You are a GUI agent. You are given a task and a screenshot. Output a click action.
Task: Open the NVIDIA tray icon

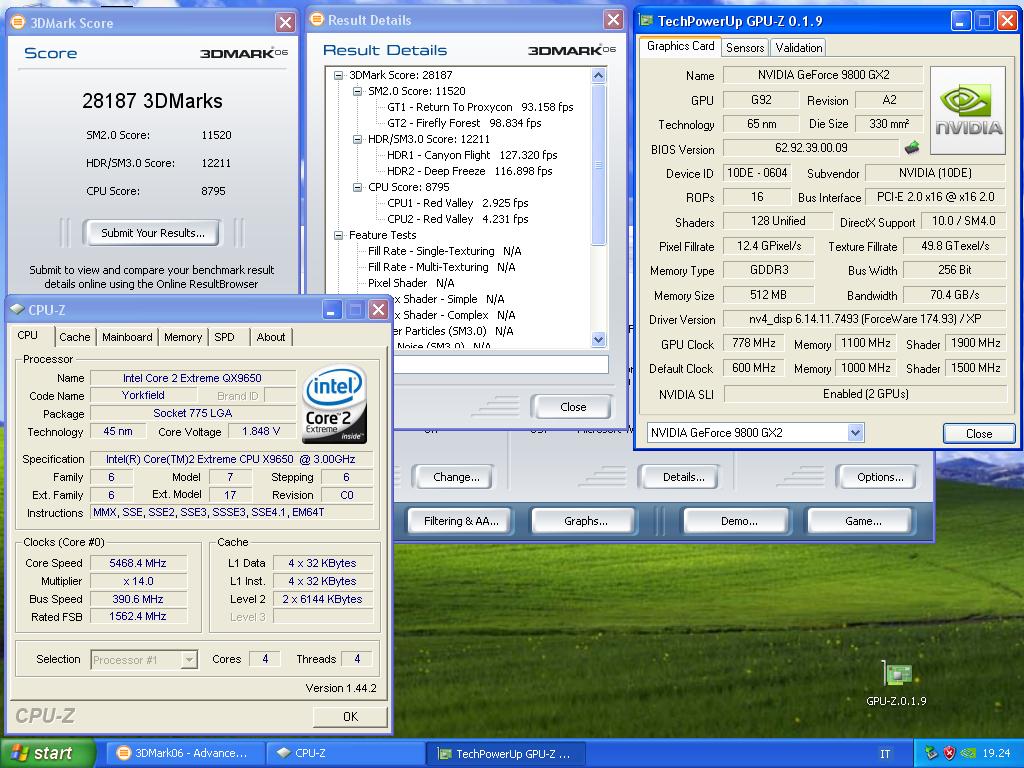tap(968, 753)
